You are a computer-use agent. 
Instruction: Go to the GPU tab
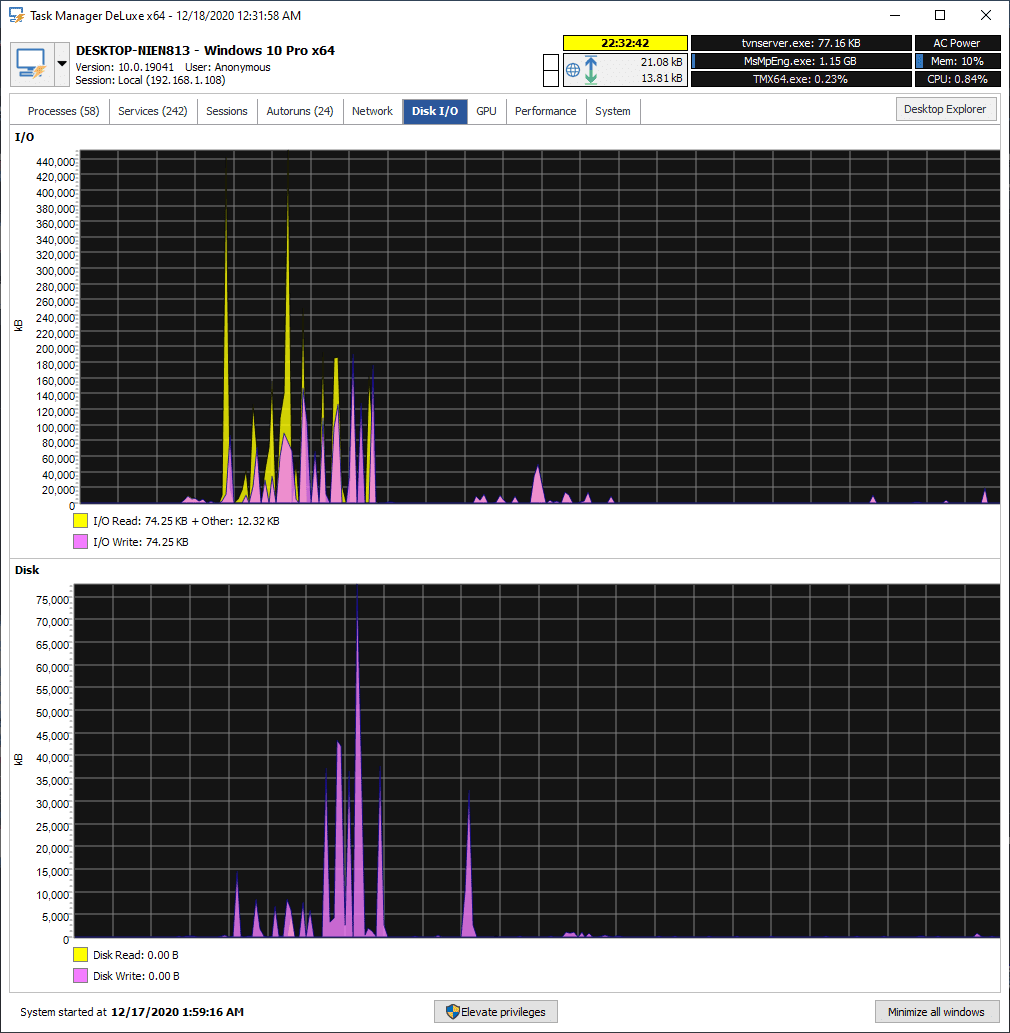pos(486,111)
